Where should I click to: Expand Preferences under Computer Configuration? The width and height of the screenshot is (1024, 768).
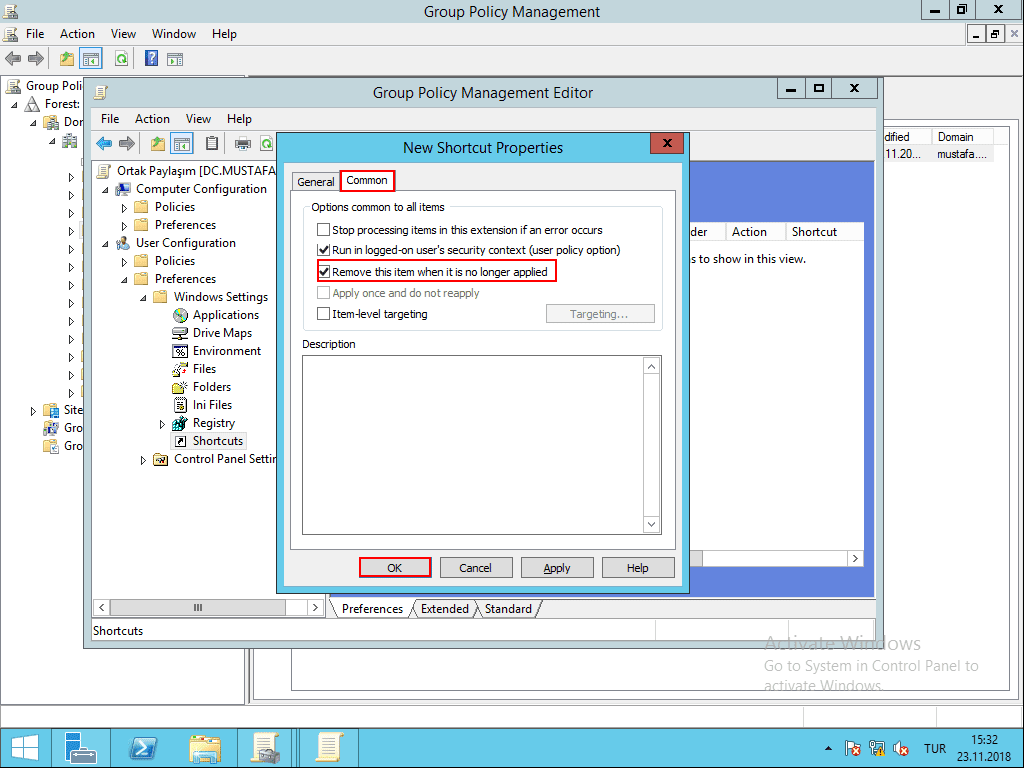click(x=124, y=226)
